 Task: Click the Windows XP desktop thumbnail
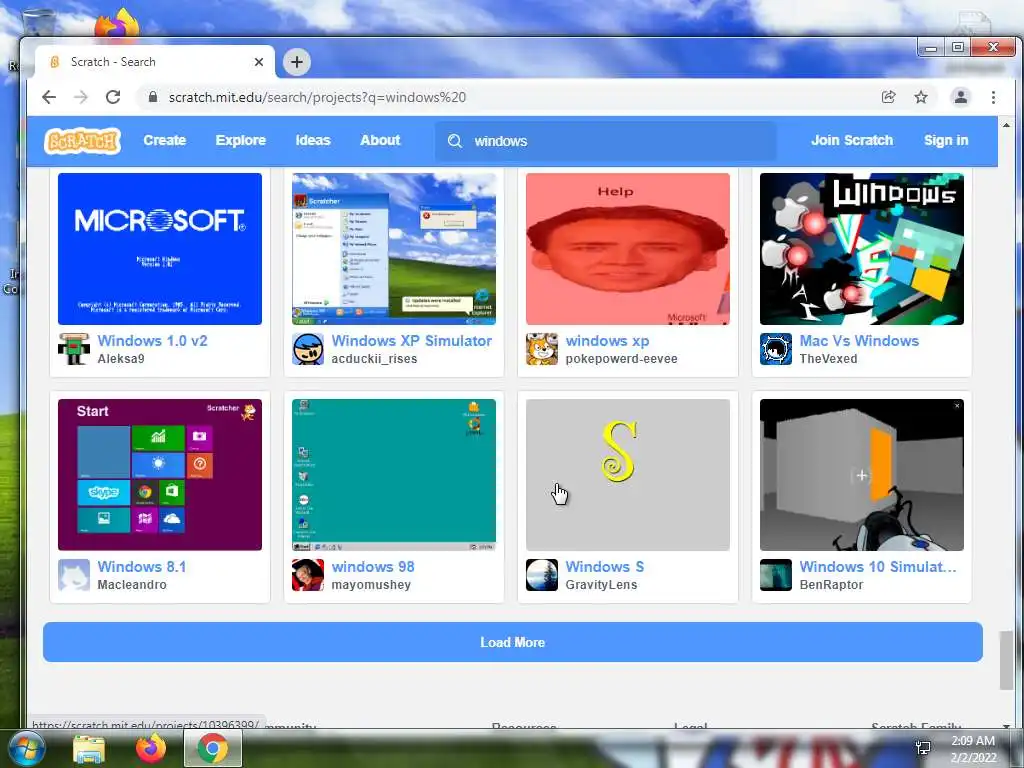[x=394, y=249]
